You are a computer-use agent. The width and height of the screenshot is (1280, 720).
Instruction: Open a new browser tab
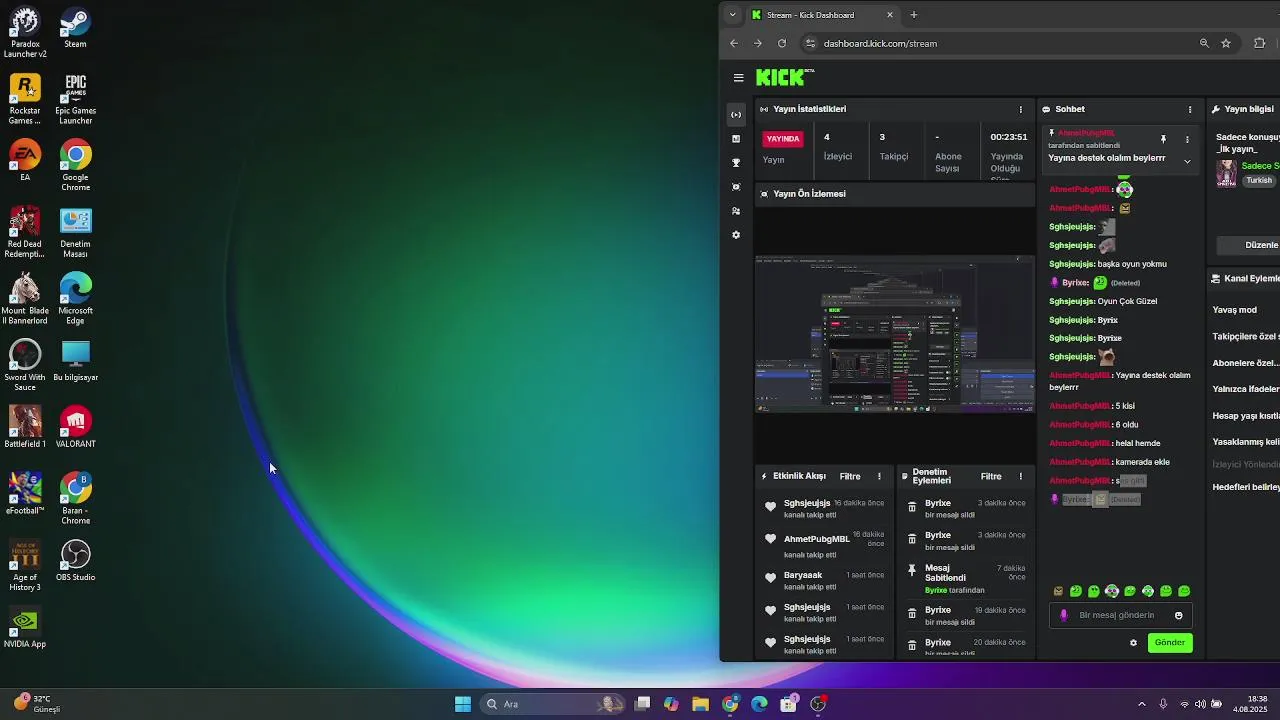click(x=914, y=15)
